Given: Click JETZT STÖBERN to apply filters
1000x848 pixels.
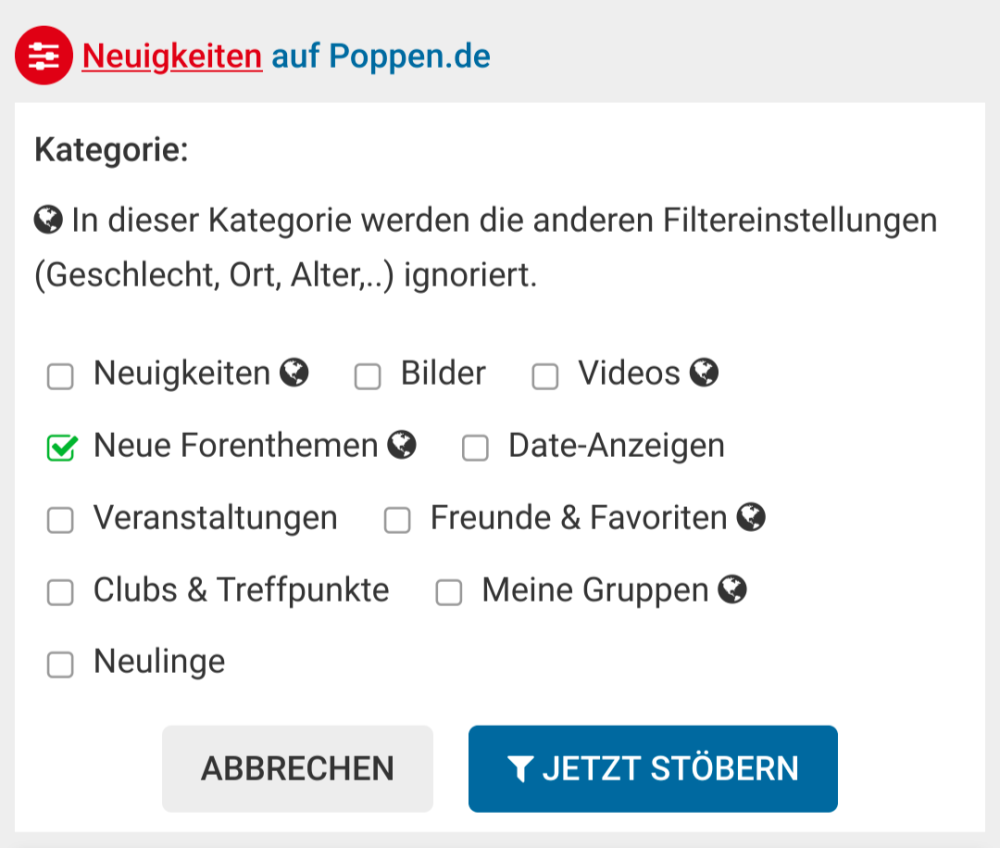Looking at the screenshot, I should (652, 769).
